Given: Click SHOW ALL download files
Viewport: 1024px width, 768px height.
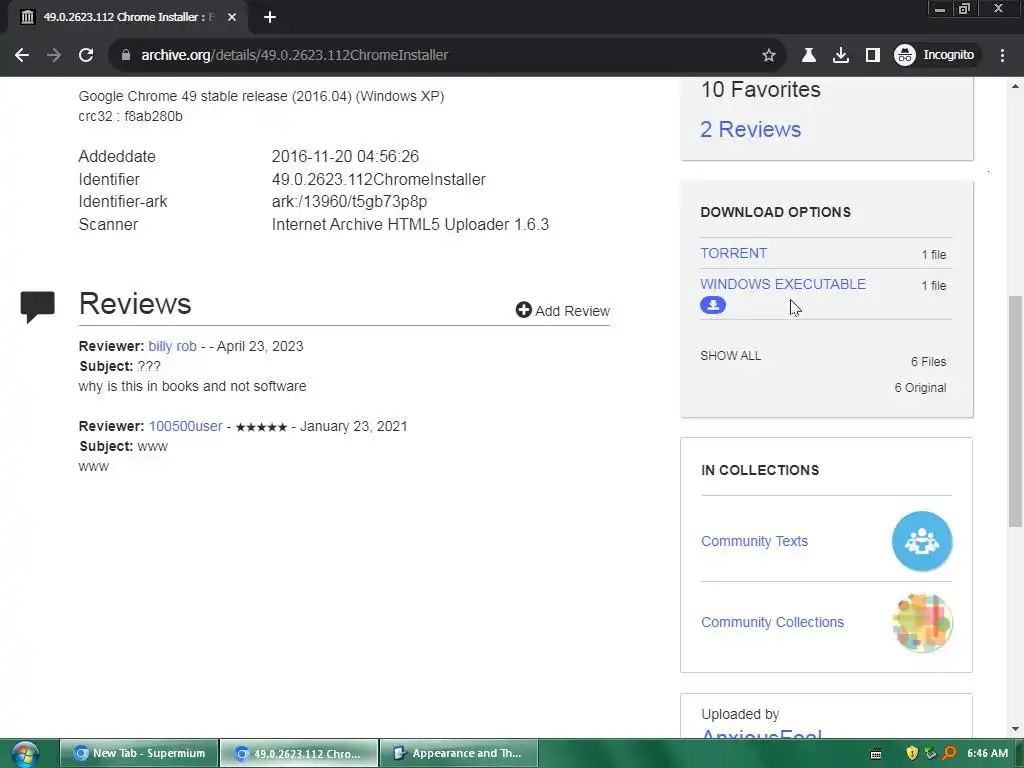Looking at the screenshot, I should click(x=731, y=356).
